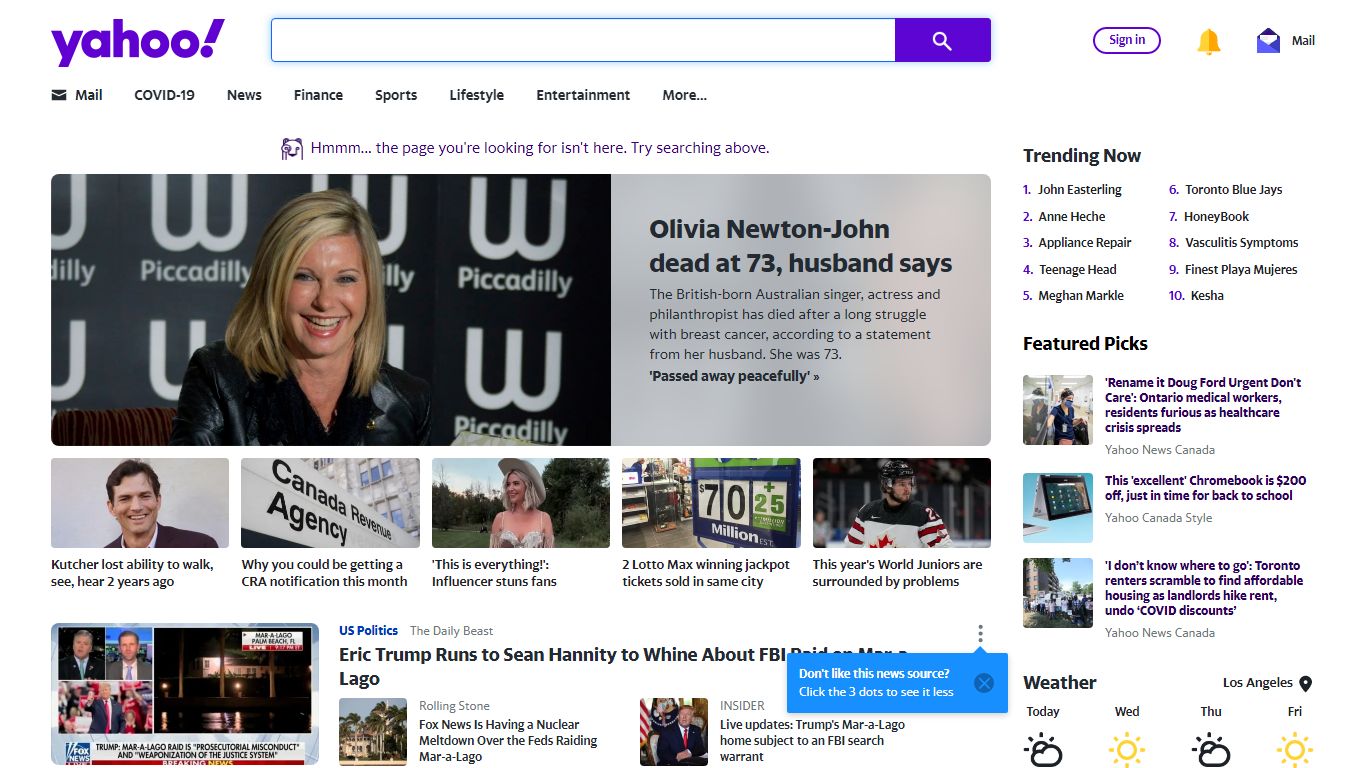1366x768 pixels.
Task: Open the Olivia Newton-John headline
Action: (801, 246)
